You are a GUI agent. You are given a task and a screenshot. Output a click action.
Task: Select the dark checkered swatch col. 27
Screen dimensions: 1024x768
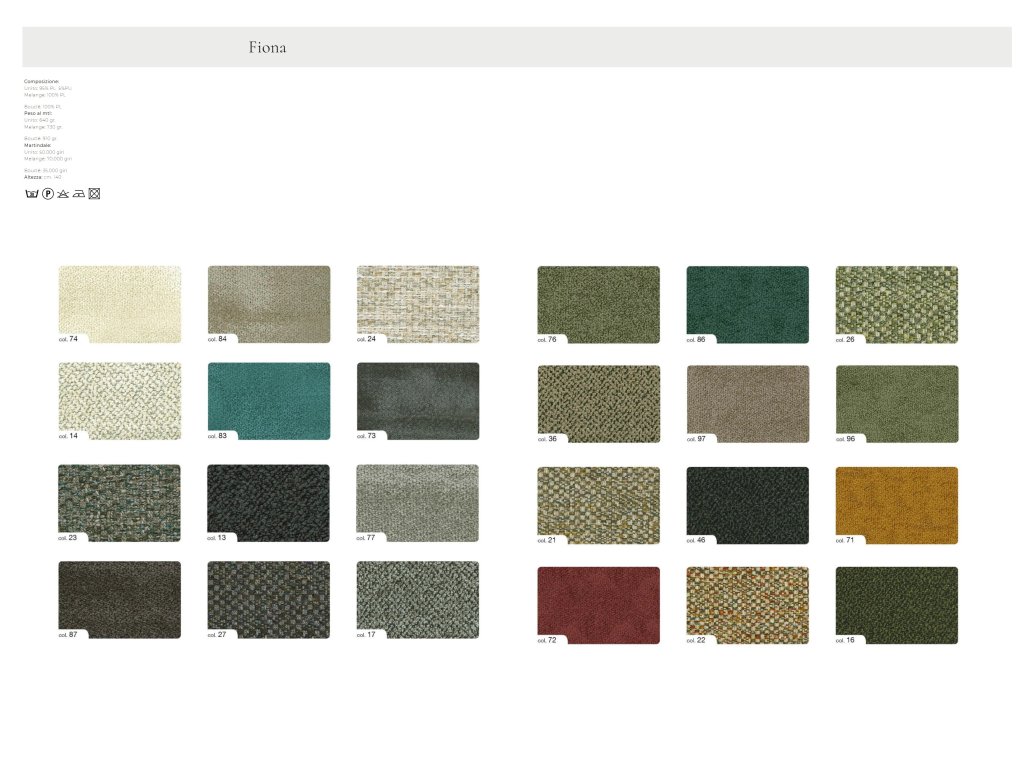[x=268, y=598]
